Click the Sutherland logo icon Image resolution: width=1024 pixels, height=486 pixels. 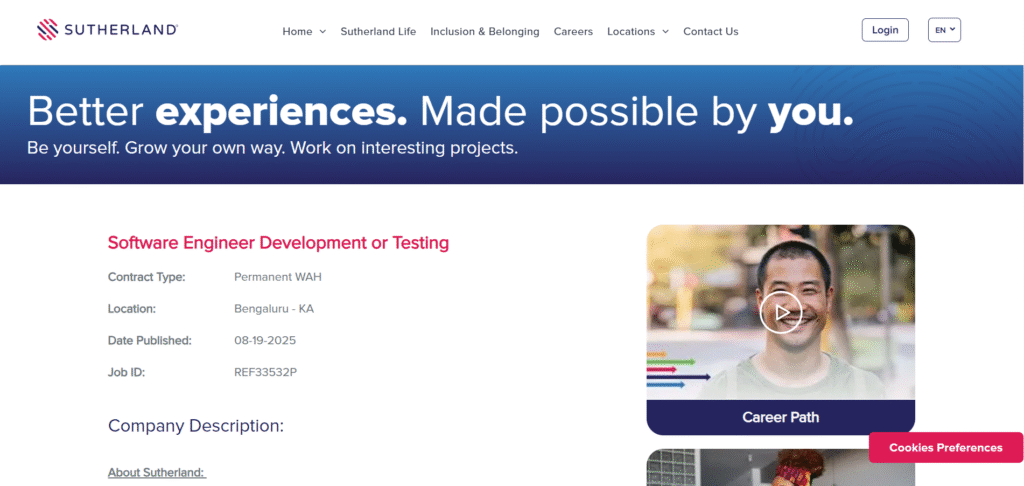tap(47, 30)
